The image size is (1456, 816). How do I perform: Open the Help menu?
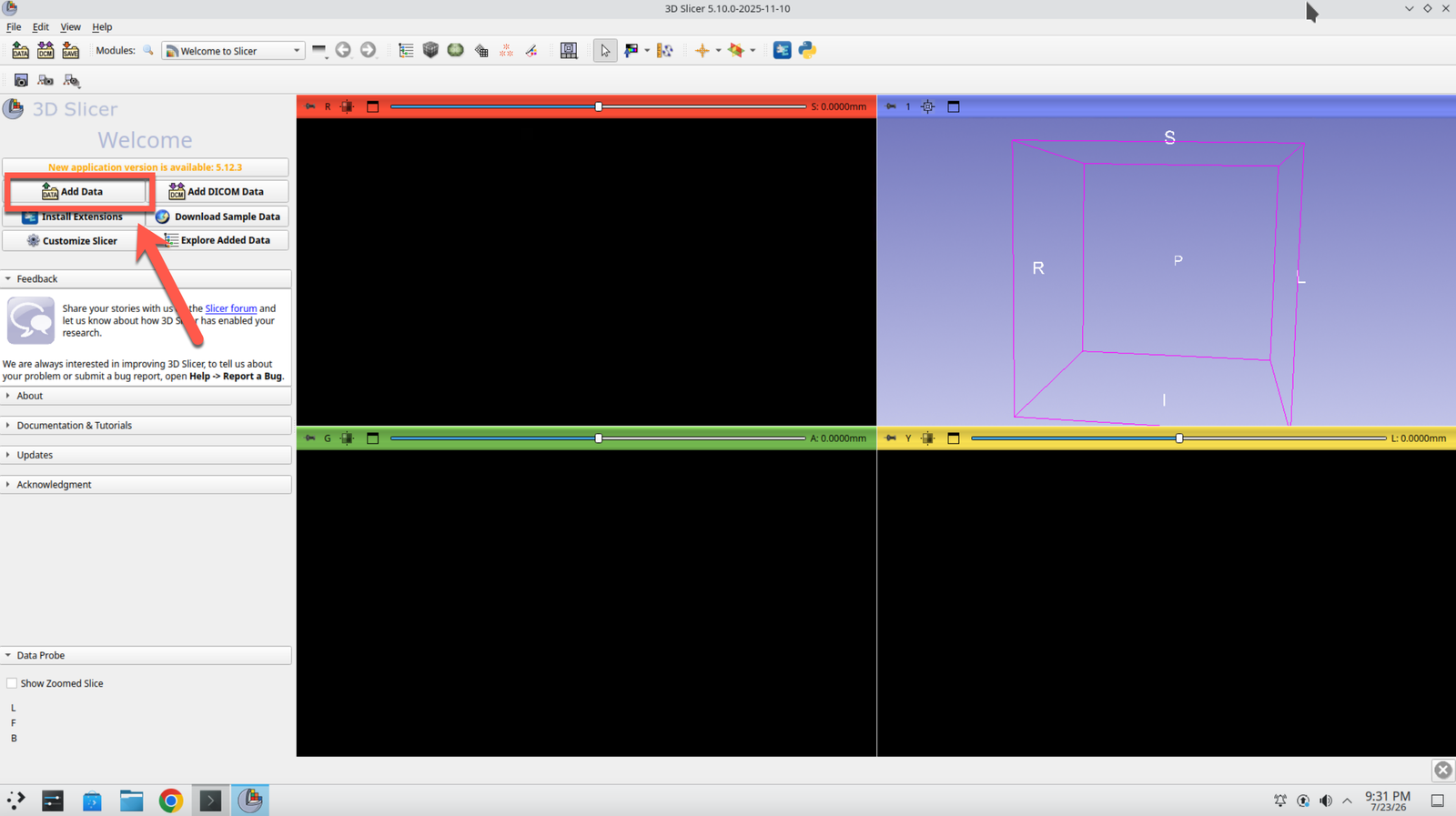pos(102,27)
